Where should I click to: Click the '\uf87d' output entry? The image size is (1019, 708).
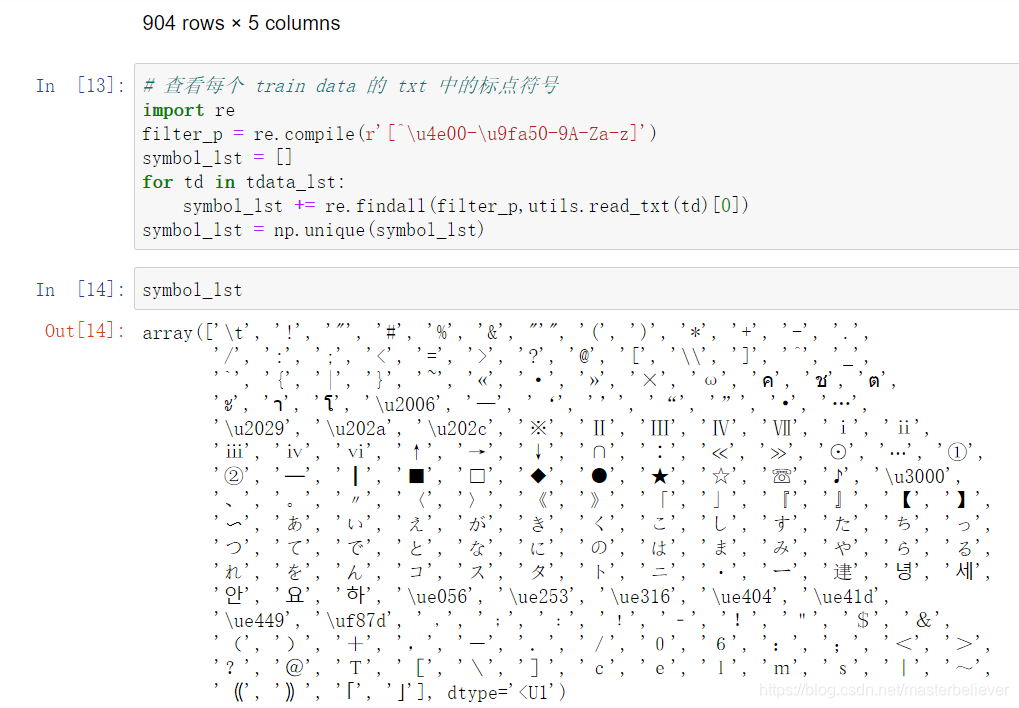point(358,620)
